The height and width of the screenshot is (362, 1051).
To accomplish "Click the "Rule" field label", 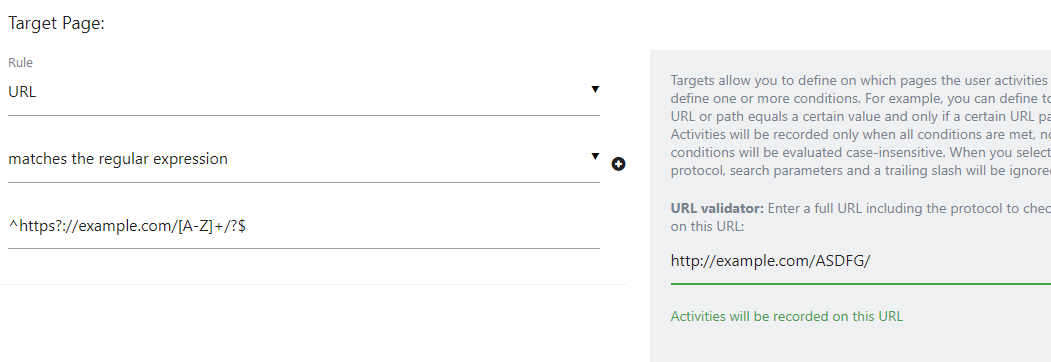I will [20, 62].
